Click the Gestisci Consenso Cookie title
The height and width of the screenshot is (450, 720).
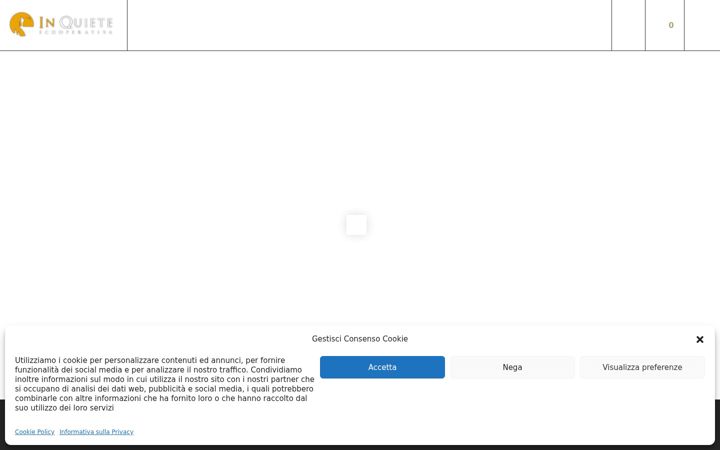point(360,339)
